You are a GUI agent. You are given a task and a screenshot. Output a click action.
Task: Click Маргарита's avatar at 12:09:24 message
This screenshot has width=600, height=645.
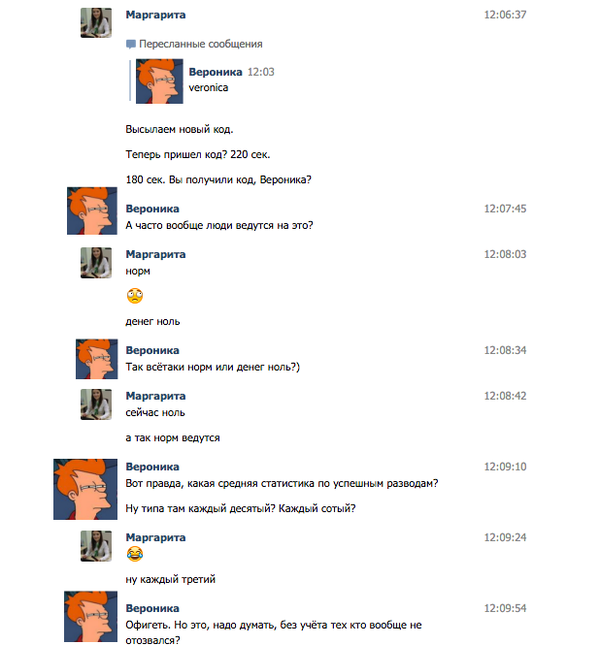[96, 546]
